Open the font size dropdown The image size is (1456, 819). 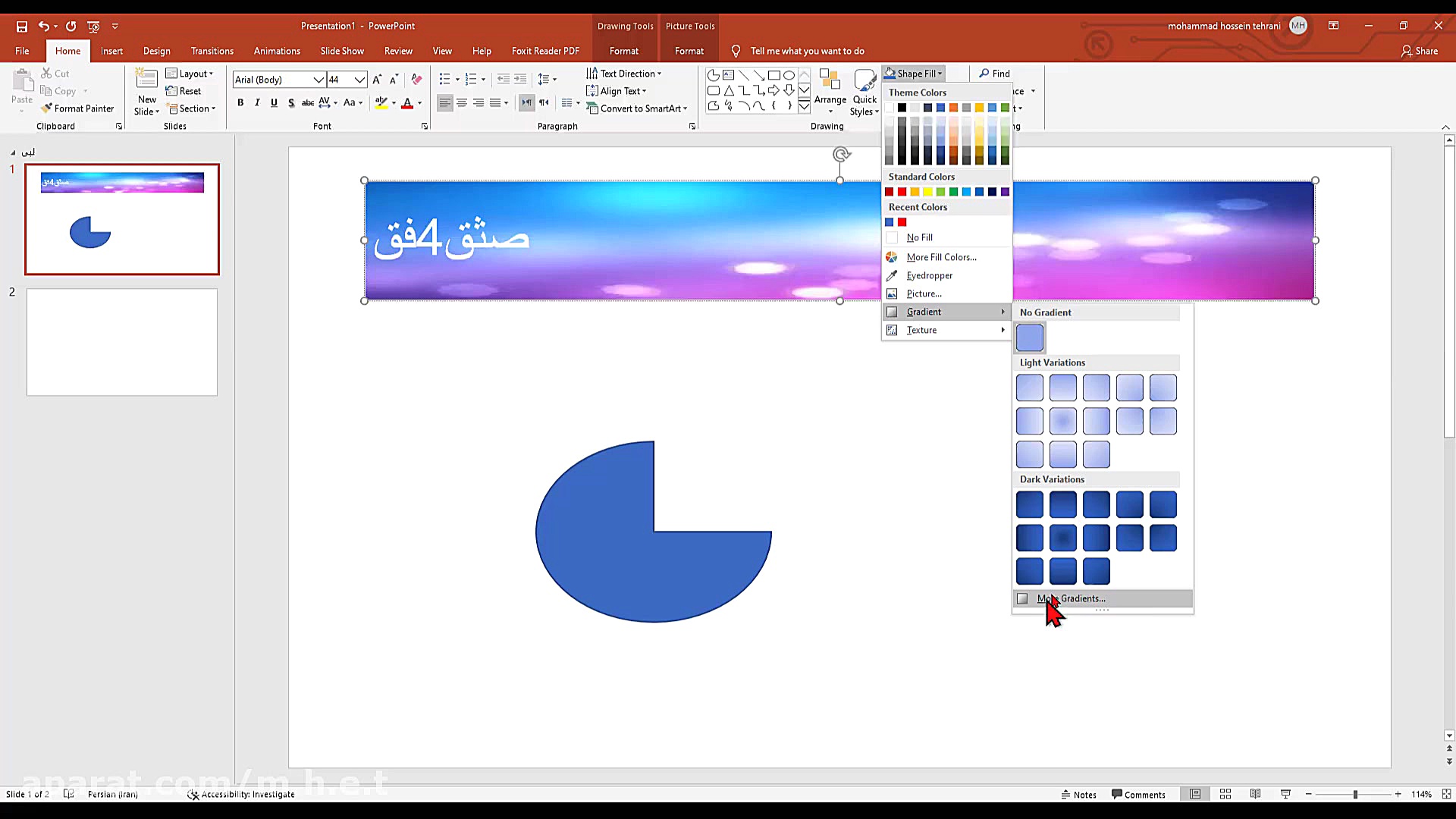pyautogui.click(x=358, y=80)
